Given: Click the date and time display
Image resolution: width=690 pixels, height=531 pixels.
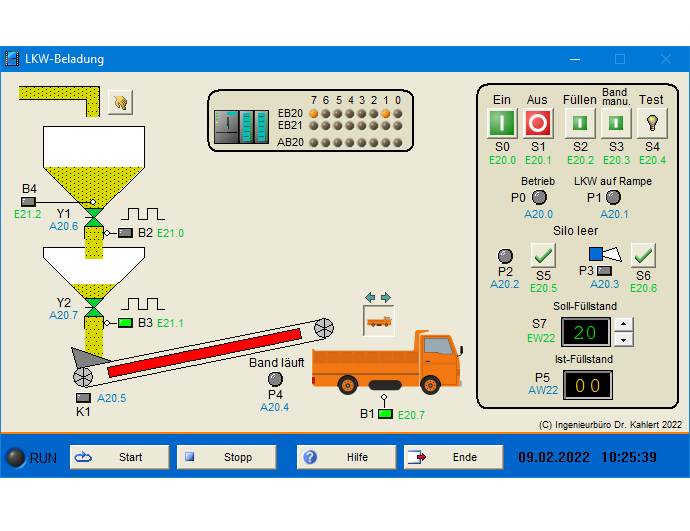Looking at the screenshot, I should click(x=587, y=457).
